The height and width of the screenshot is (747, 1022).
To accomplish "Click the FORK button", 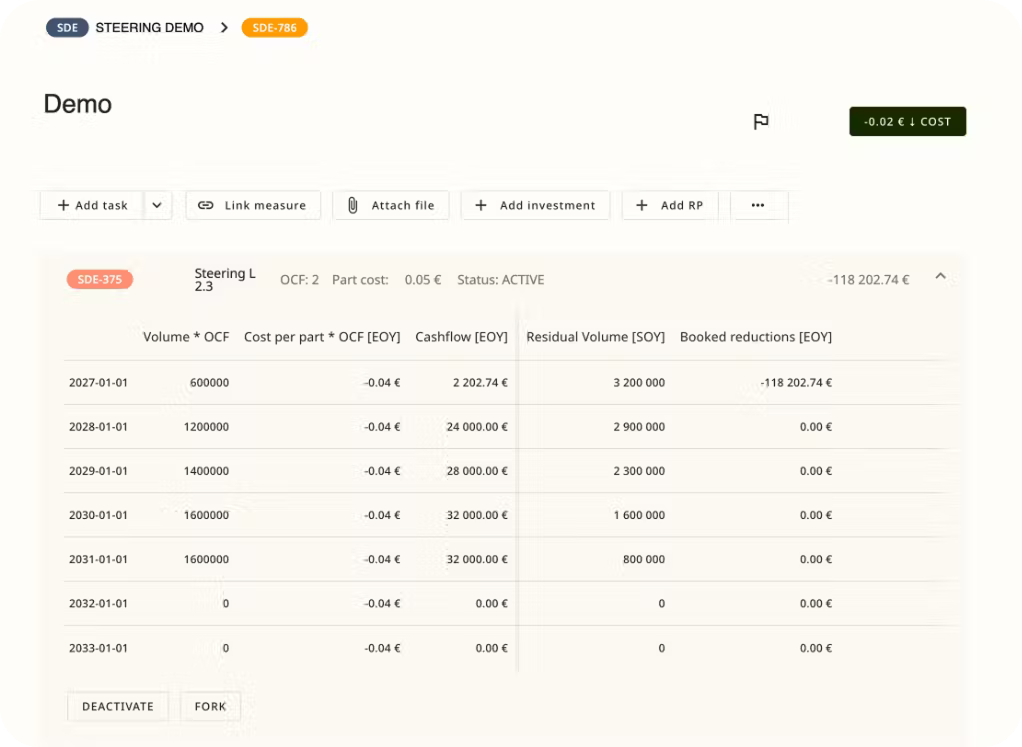I will (210, 707).
